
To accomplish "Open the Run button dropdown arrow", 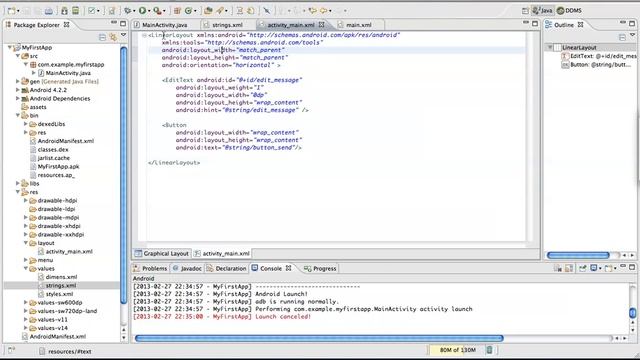I will (149, 11).
